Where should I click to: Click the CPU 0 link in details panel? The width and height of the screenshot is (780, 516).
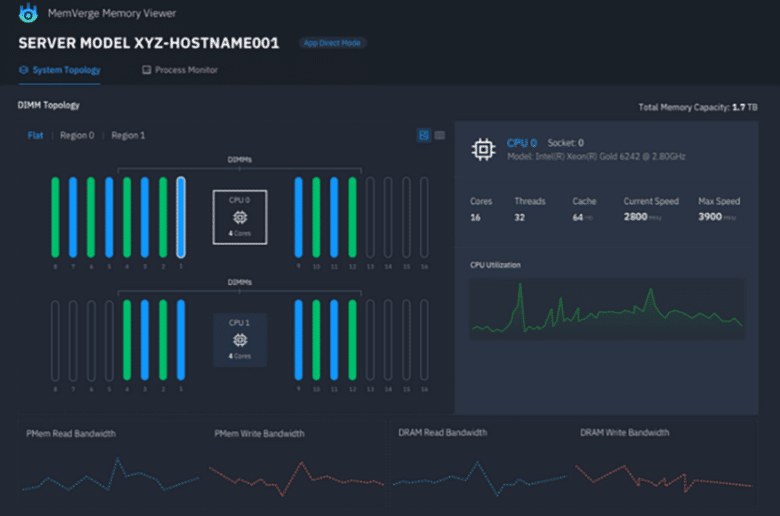pyautogui.click(x=522, y=143)
